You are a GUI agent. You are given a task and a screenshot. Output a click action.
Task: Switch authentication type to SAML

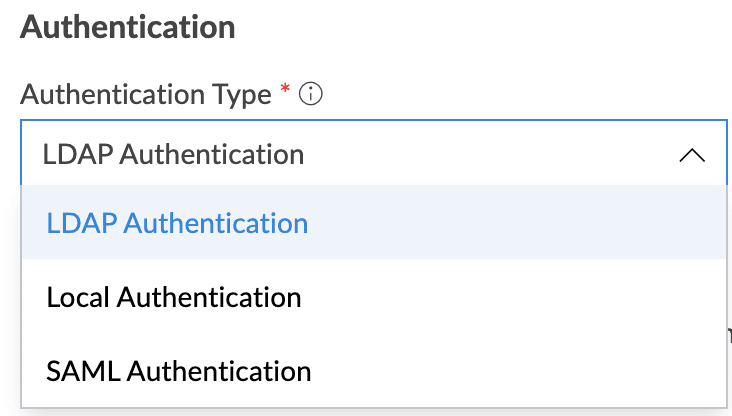pyautogui.click(x=179, y=371)
